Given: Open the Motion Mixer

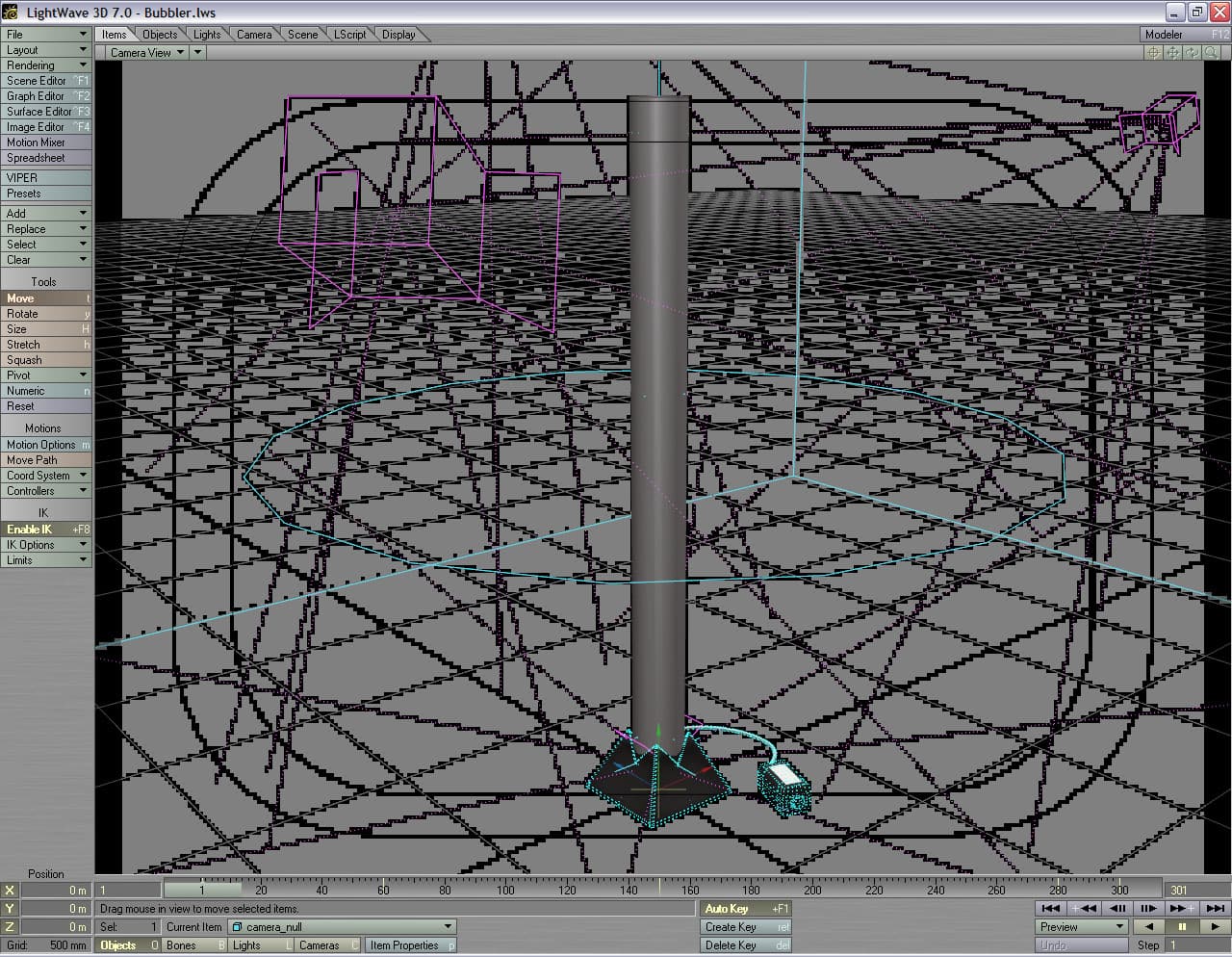Looking at the screenshot, I should point(46,142).
